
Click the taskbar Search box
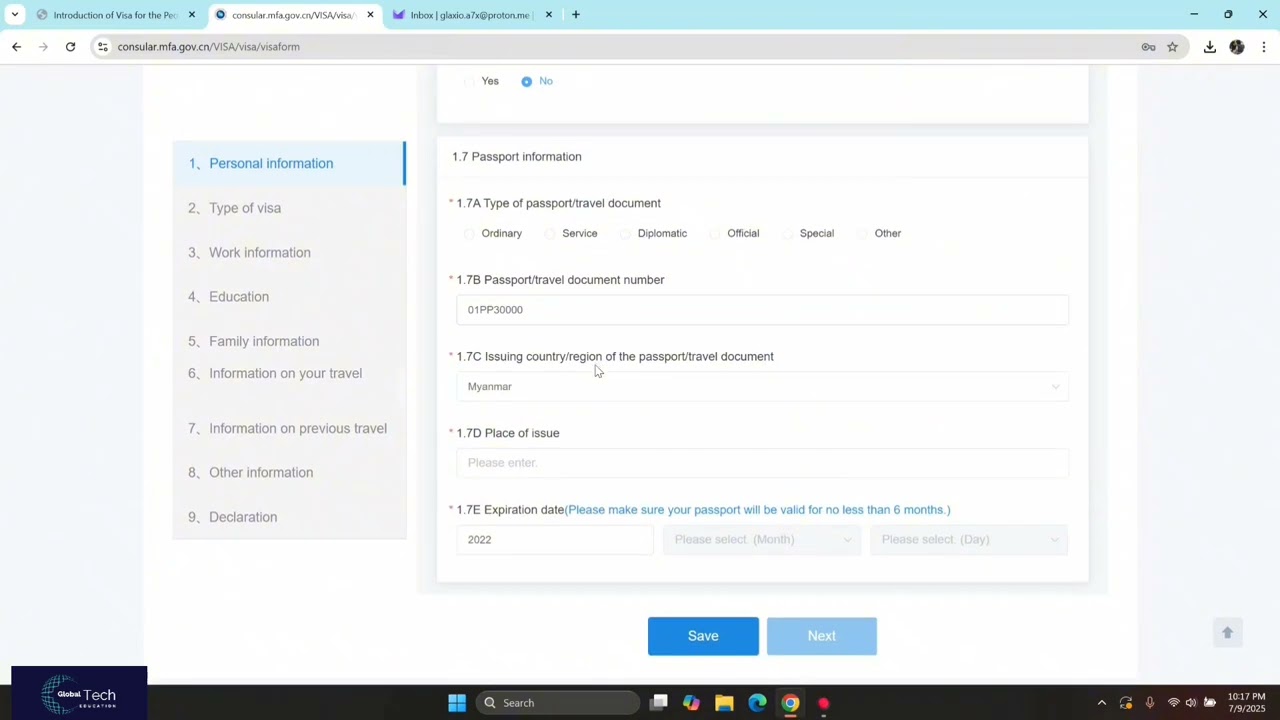pyautogui.click(x=557, y=703)
